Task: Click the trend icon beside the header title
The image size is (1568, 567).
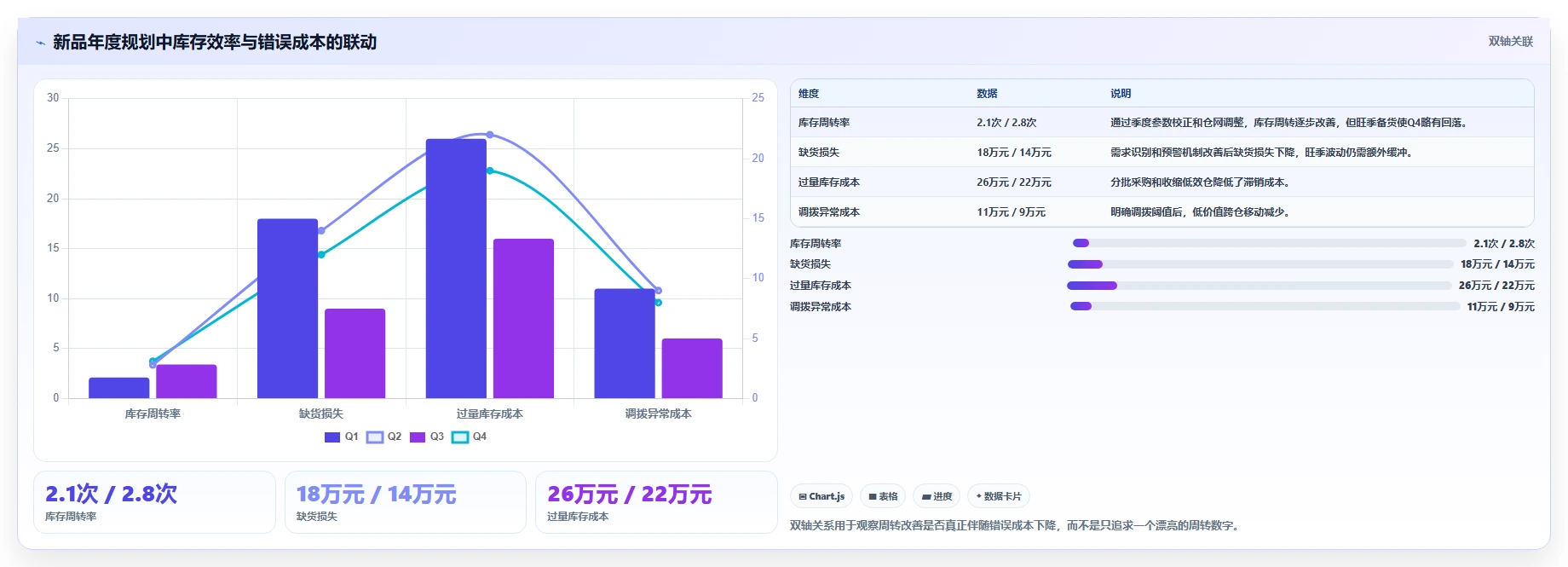Action: [x=40, y=43]
